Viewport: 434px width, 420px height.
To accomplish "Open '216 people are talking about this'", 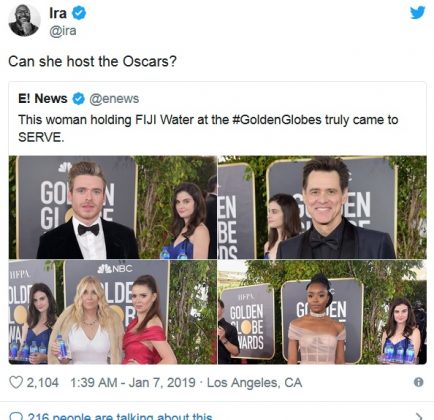I will [120, 416].
